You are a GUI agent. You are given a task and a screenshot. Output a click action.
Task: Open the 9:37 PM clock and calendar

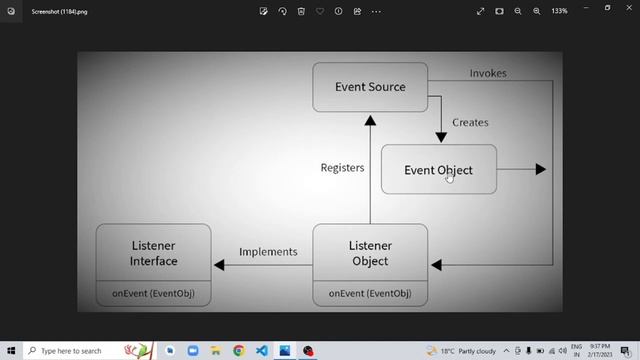pos(600,351)
